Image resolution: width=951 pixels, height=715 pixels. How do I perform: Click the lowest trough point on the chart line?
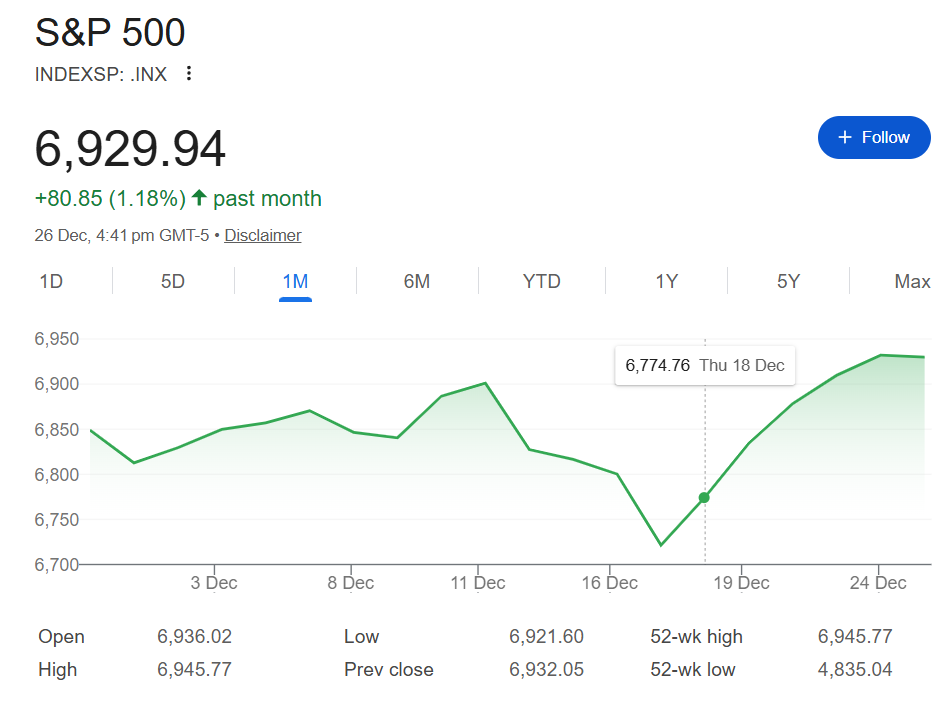pos(661,545)
